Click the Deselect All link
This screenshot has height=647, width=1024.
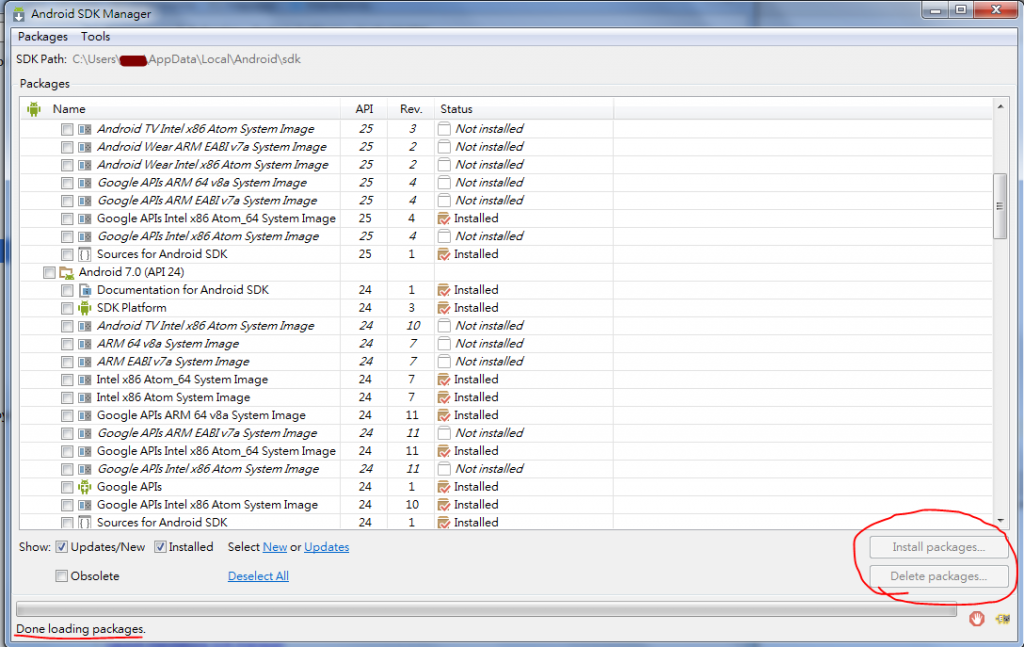click(x=258, y=576)
